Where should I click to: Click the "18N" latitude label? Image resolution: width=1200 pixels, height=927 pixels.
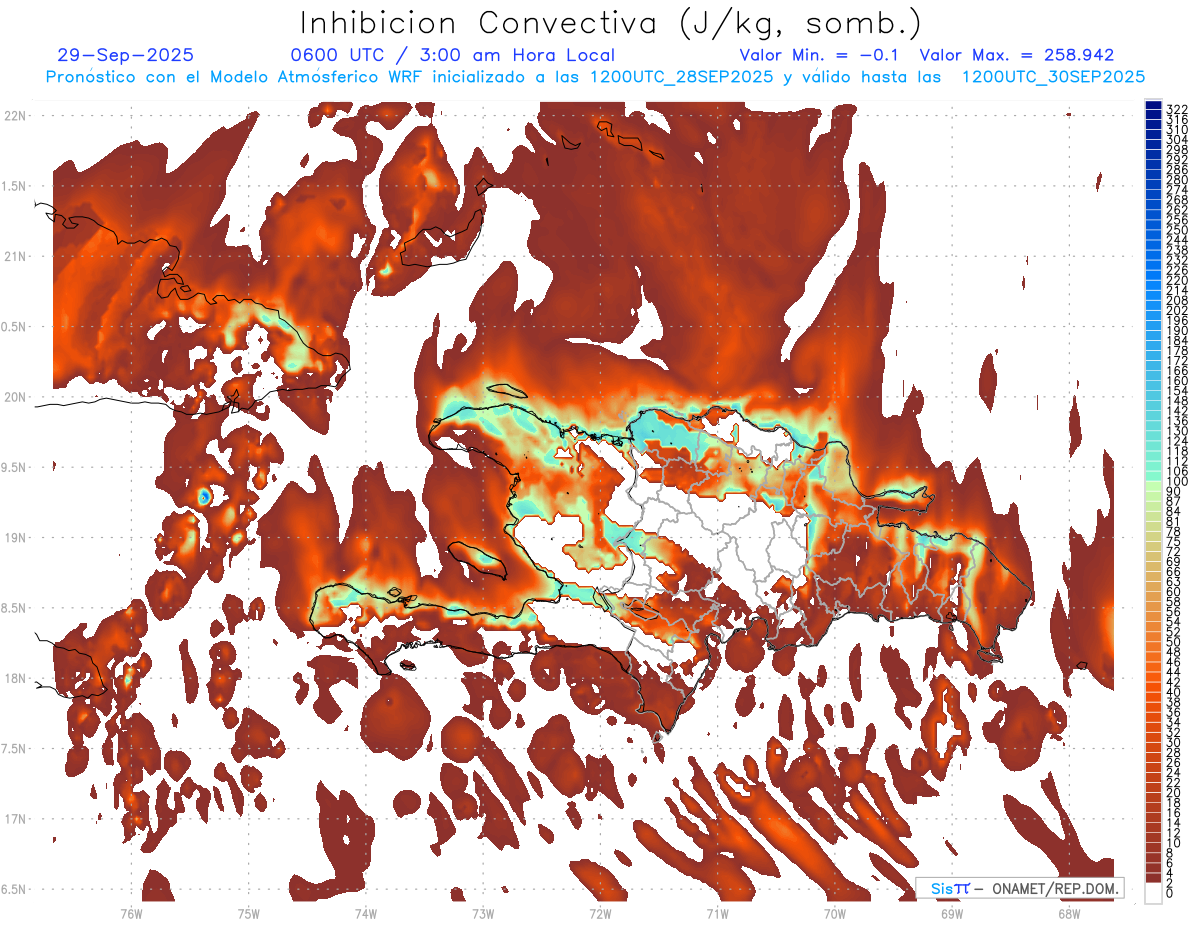click(x=15, y=679)
